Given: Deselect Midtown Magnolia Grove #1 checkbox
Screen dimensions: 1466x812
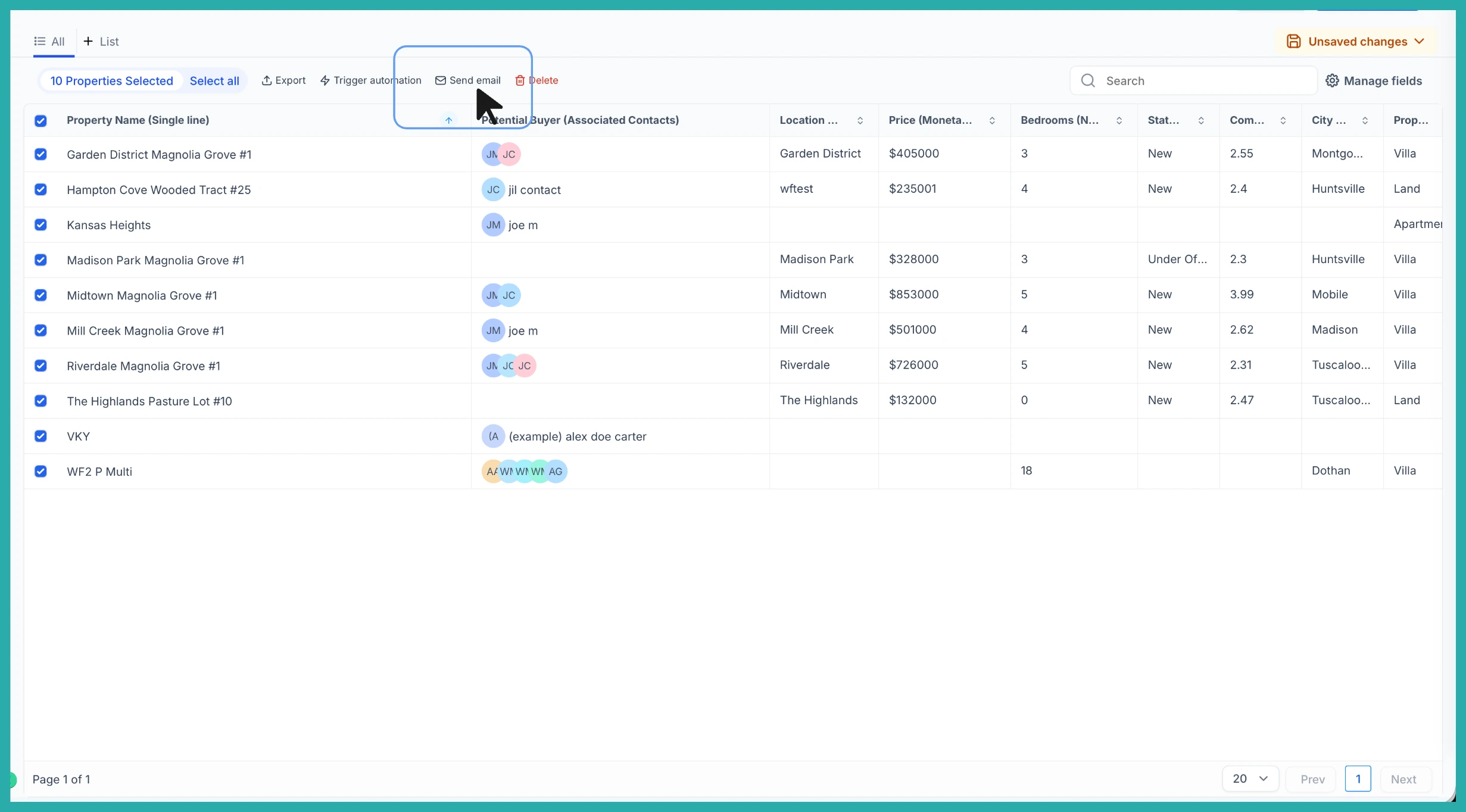Looking at the screenshot, I should click(40, 295).
